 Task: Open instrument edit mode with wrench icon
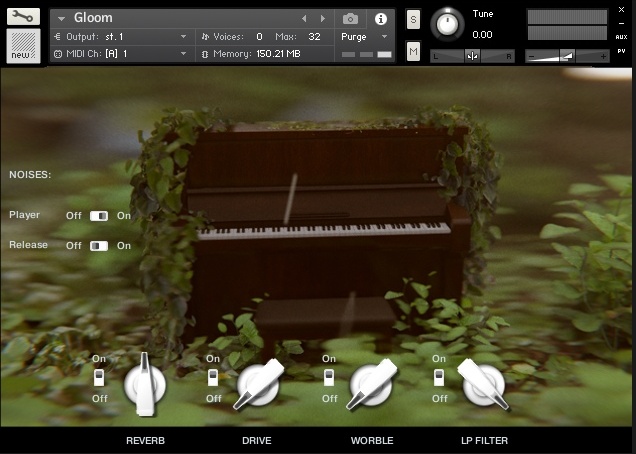coord(23,16)
